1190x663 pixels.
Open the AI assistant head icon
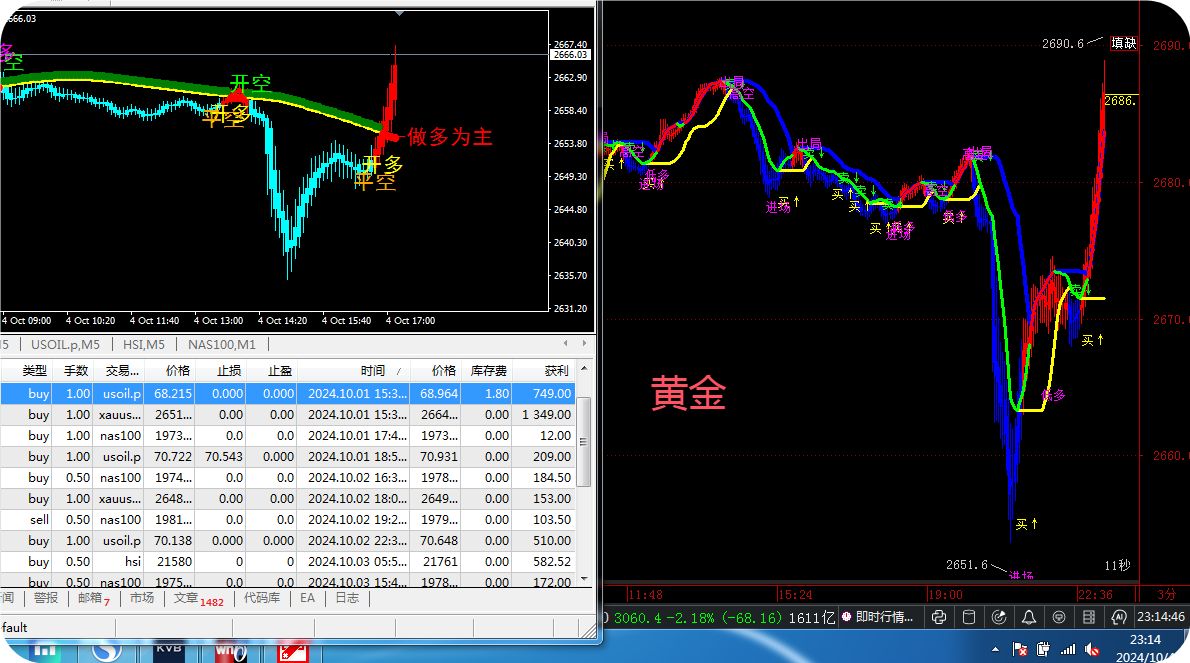[1119, 617]
